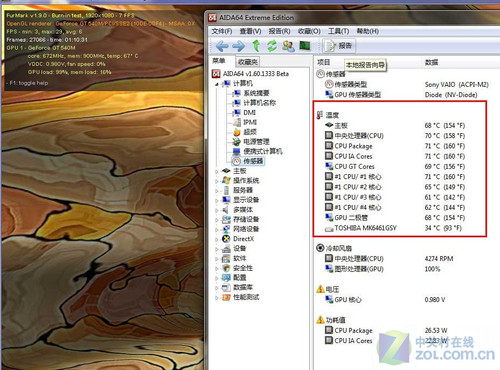This screenshot has height=370, width=500.
Task: Select 图形处理器(GPU) fan 100% row
Action: point(383,269)
